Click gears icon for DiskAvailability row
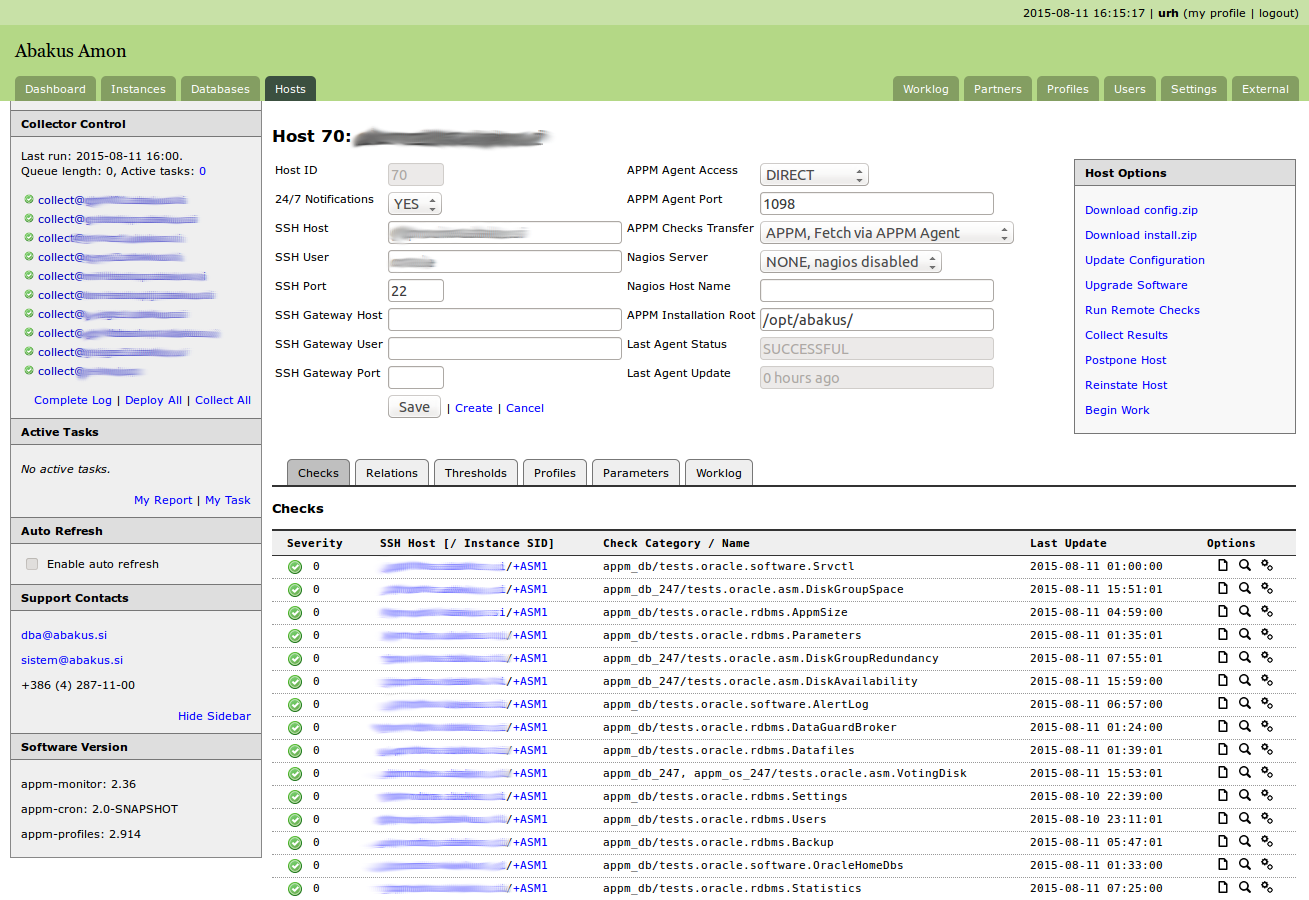Image resolution: width=1309 pixels, height=900 pixels. coord(1267,681)
